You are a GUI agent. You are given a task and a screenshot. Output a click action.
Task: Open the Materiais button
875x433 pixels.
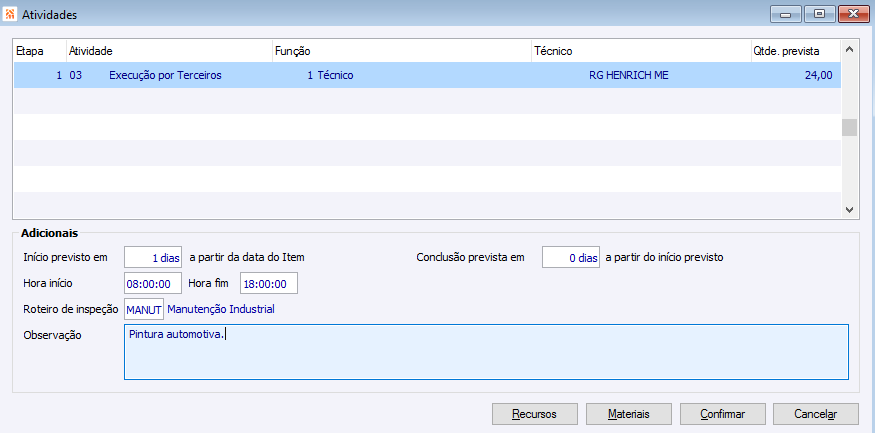628,415
